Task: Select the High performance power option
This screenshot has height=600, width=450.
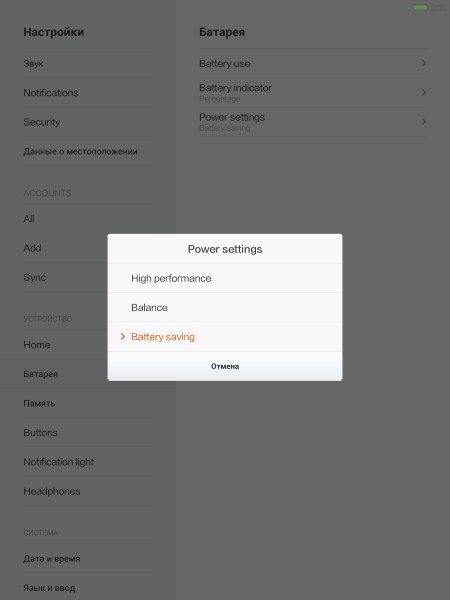Action: 225,278
